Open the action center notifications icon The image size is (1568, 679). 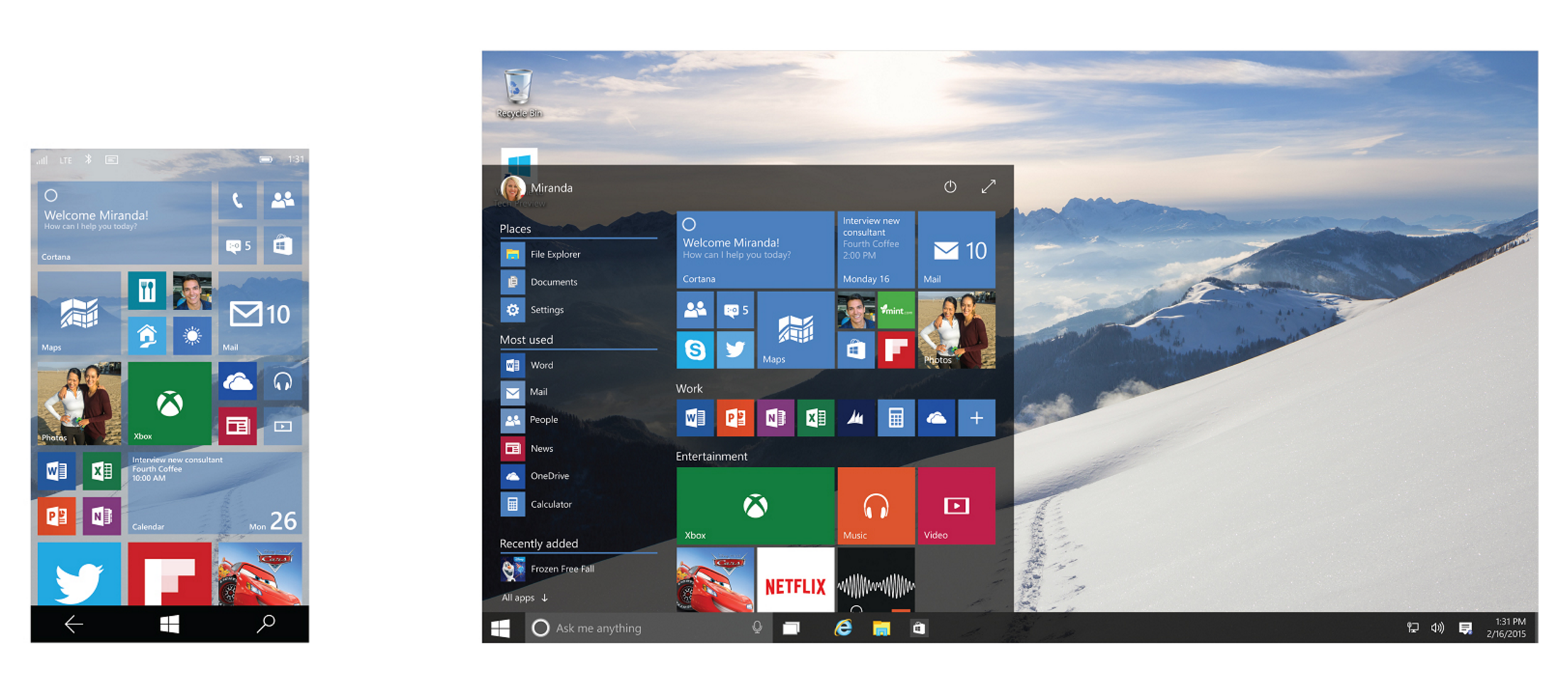coord(1465,628)
